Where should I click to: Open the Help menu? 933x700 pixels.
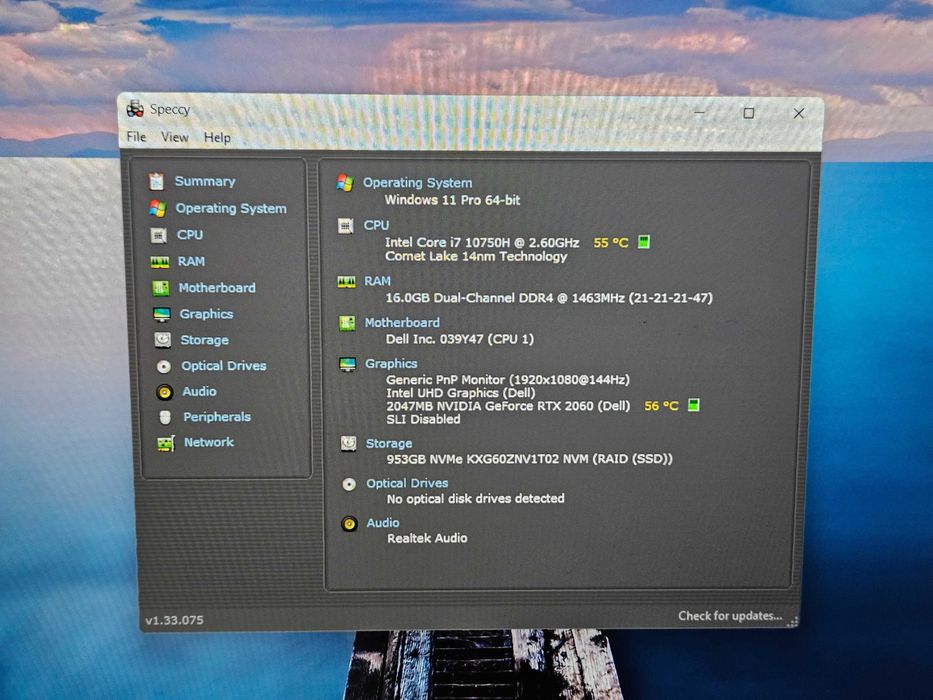pyautogui.click(x=217, y=138)
